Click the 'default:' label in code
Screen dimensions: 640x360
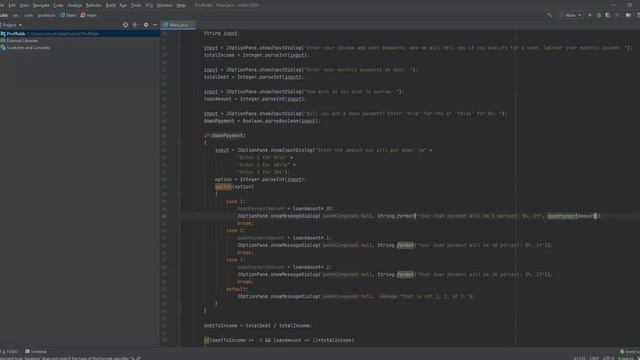[237, 289]
